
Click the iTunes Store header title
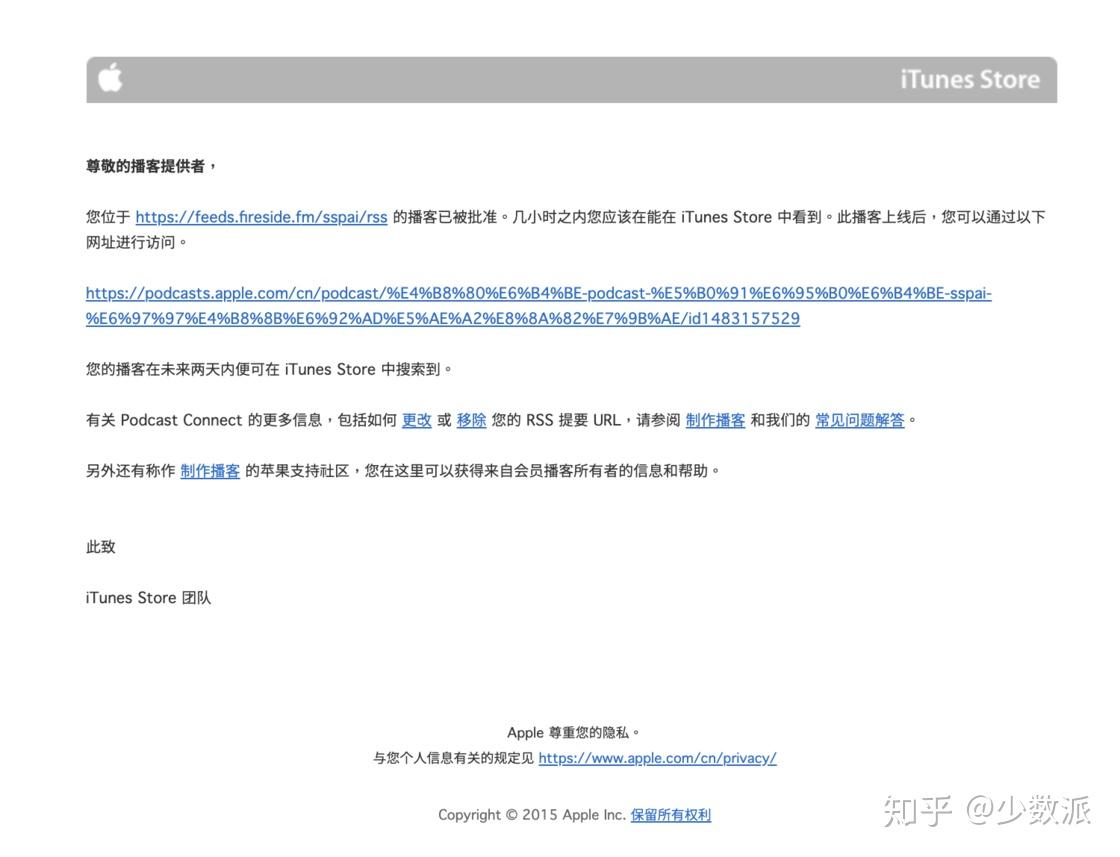pyautogui.click(x=969, y=79)
